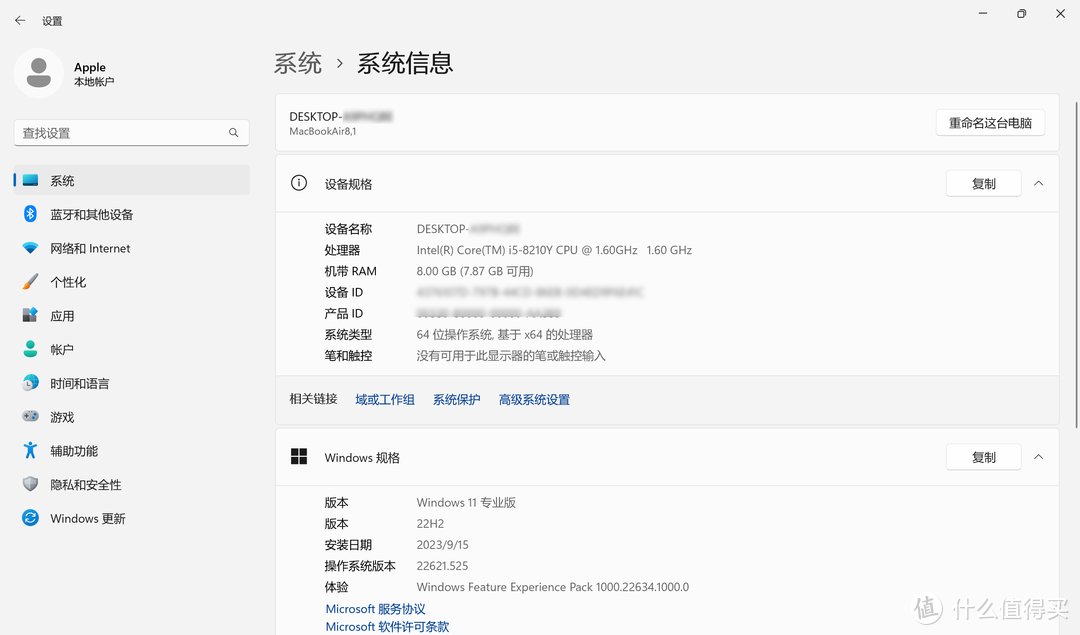Select the 8.00 GB RAM value text
Viewport: 1080px width, 635px height.
click(x=475, y=271)
